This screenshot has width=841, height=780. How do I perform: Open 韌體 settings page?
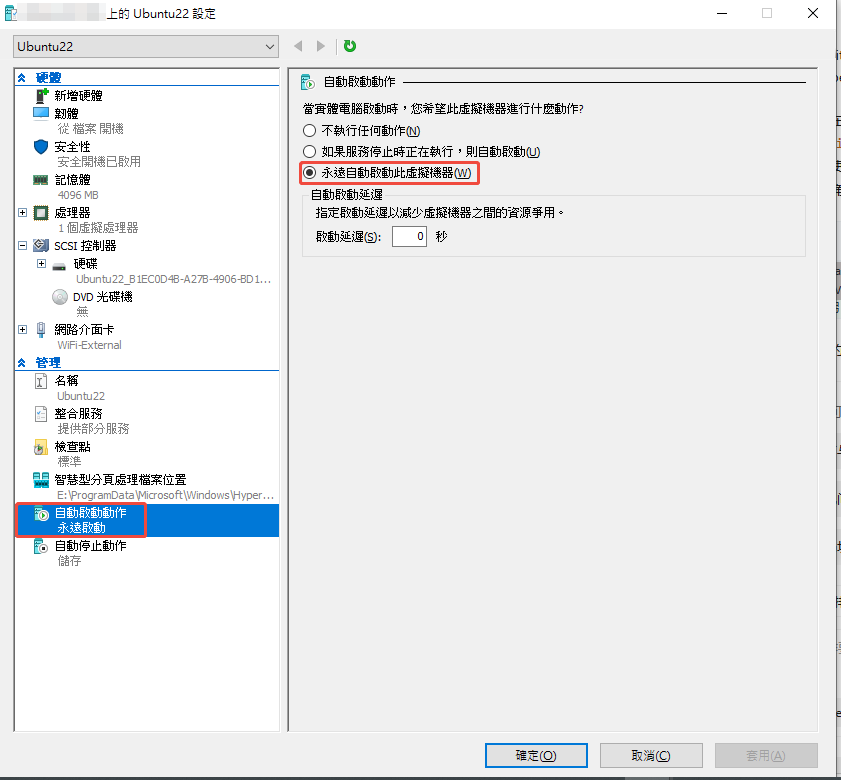[67, 114]
